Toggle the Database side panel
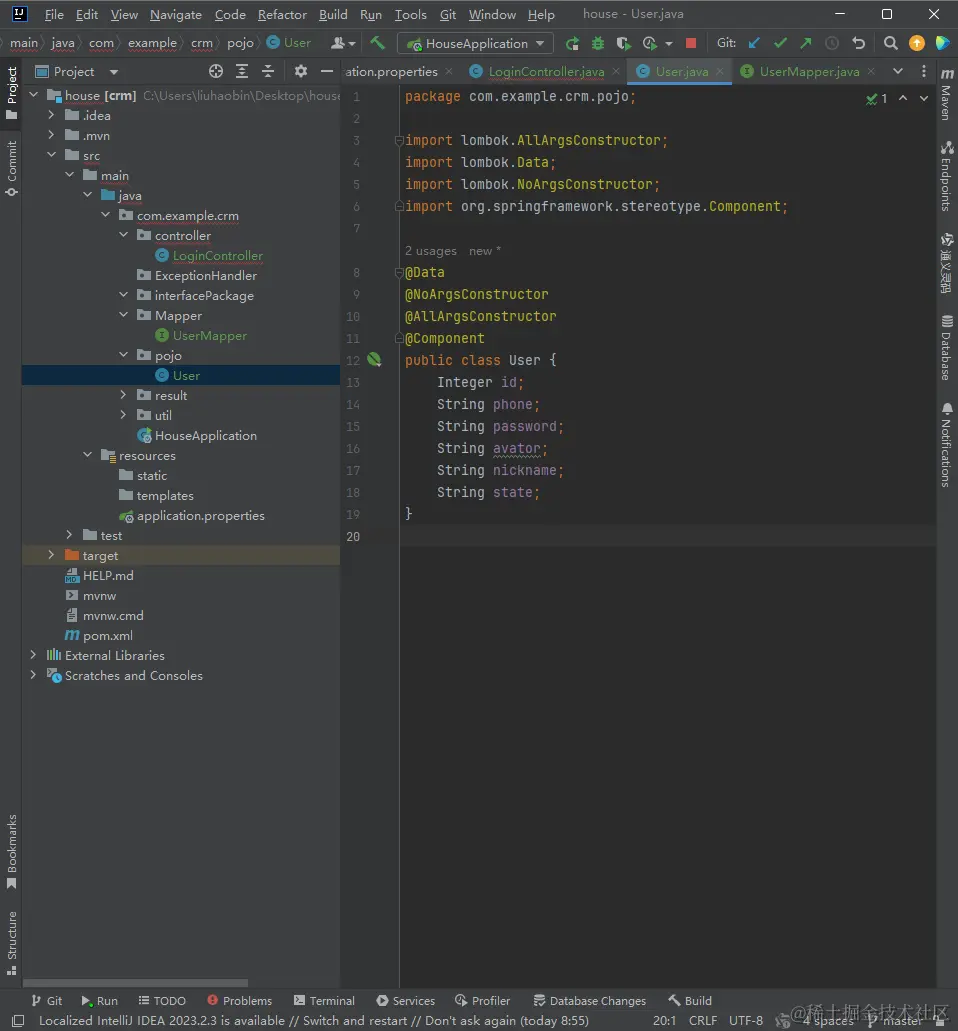 [946, 348]
